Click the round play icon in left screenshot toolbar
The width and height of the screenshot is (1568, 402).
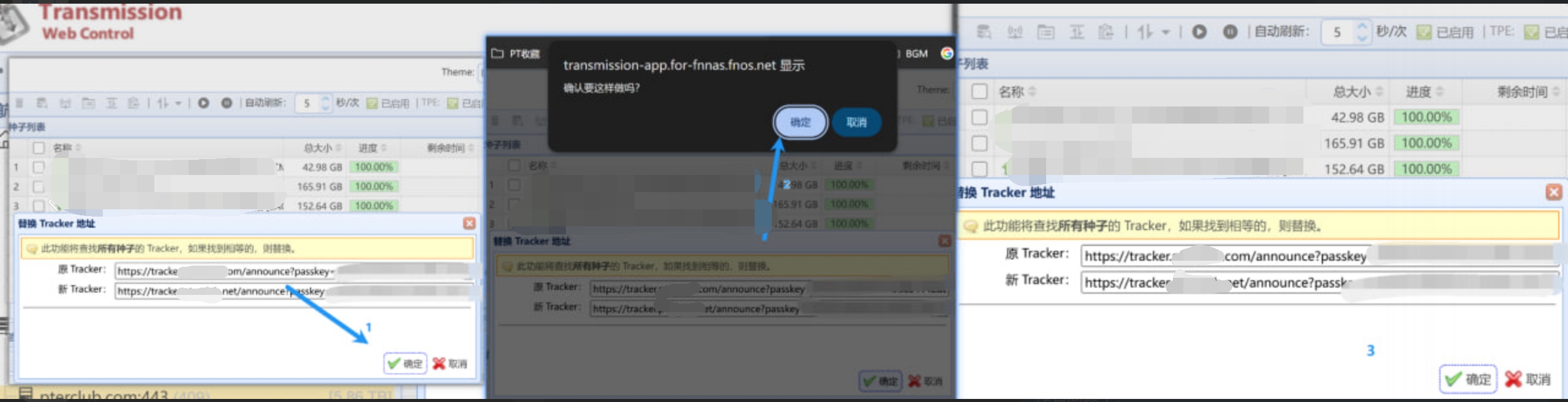[x=203, y=103]
